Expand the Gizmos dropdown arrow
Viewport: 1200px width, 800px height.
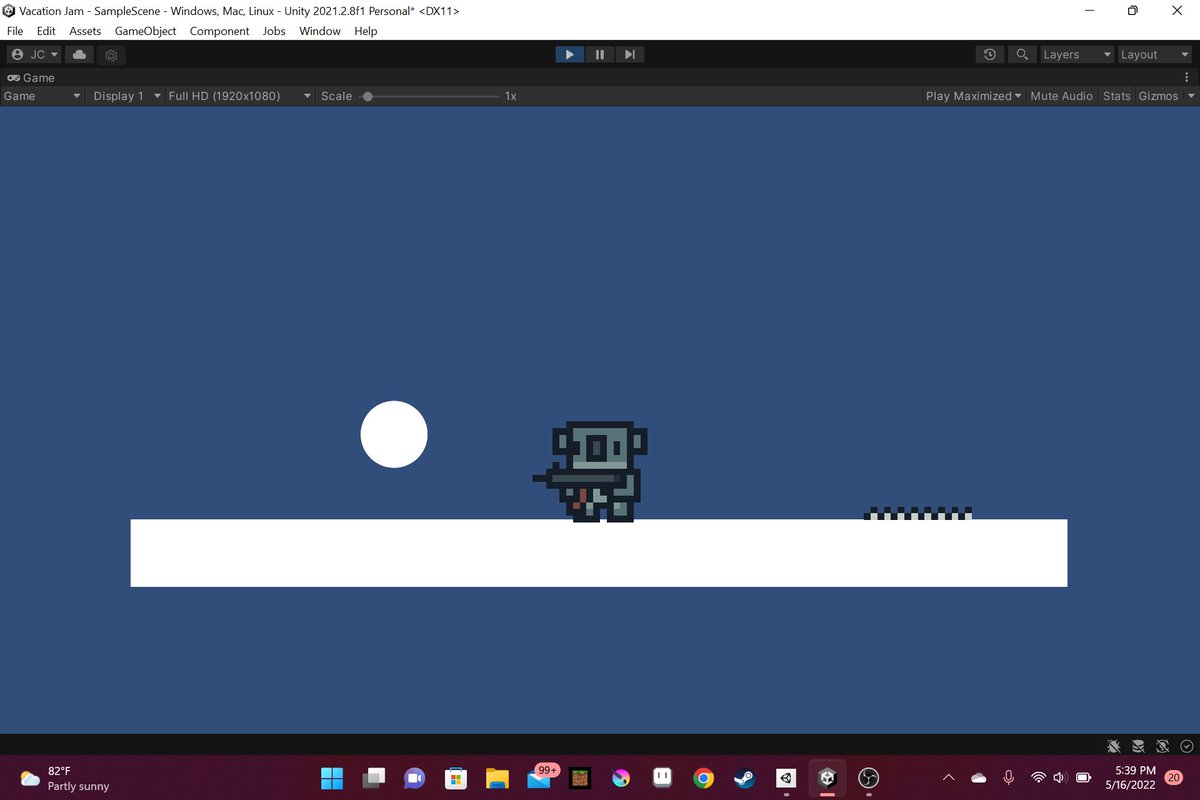1190,96
